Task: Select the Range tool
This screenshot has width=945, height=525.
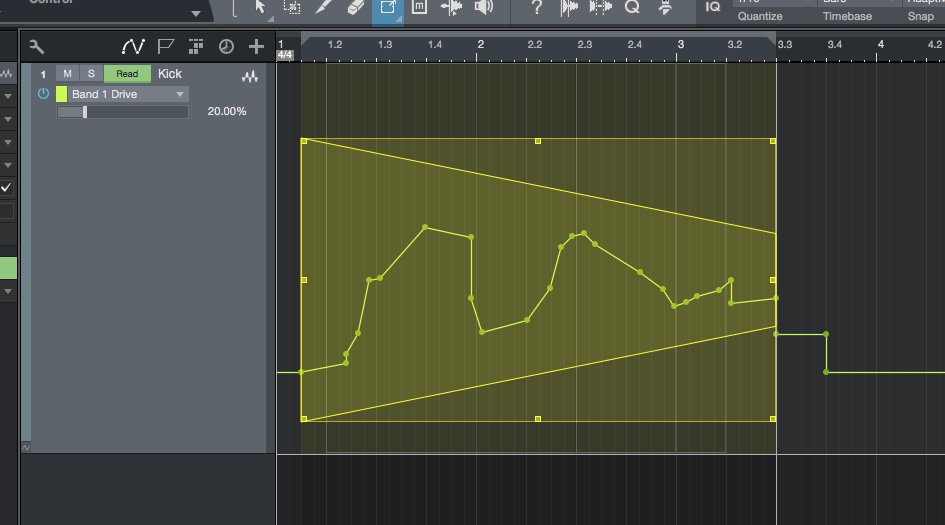Action: pyautogui.click(x=292, y=8)
